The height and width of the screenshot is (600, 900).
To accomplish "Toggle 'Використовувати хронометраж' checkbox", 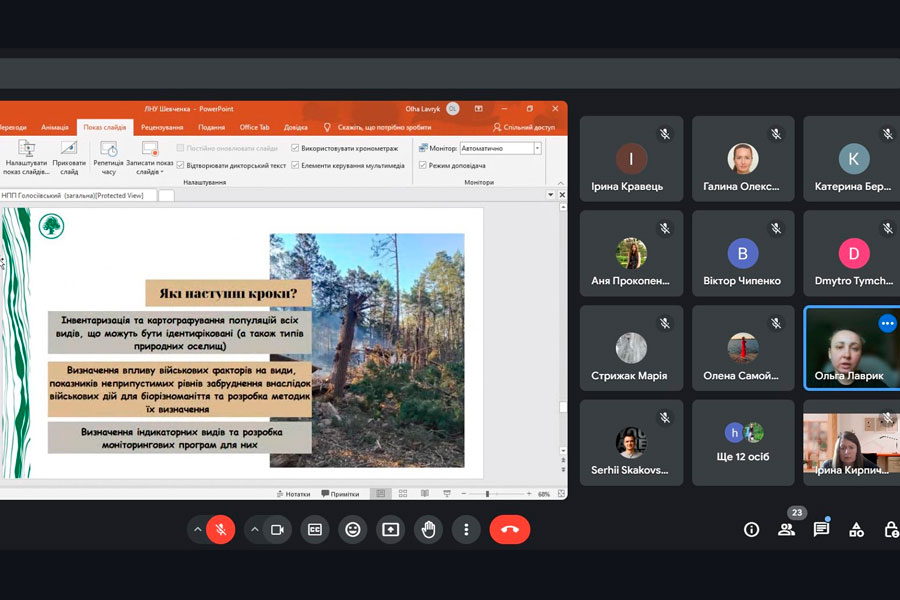I will coord(296,148).
